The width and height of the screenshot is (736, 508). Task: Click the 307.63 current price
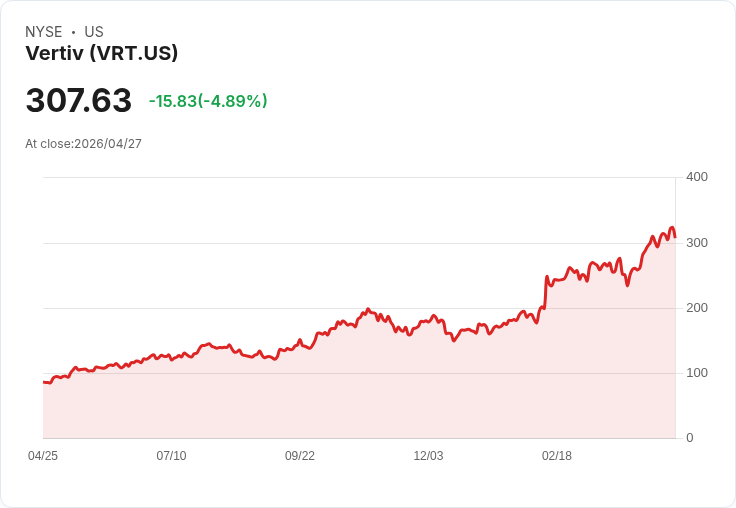78,101
